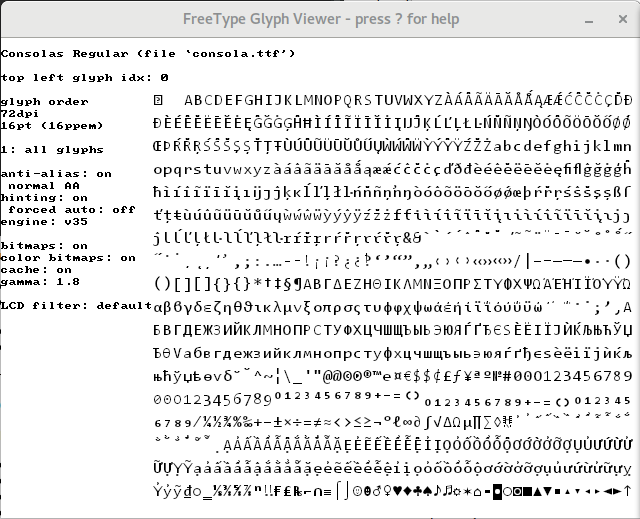Minimize the FreeType Glyph Viewer window
The width and height of the screenshot is (640, 519).
click(589, 20)
